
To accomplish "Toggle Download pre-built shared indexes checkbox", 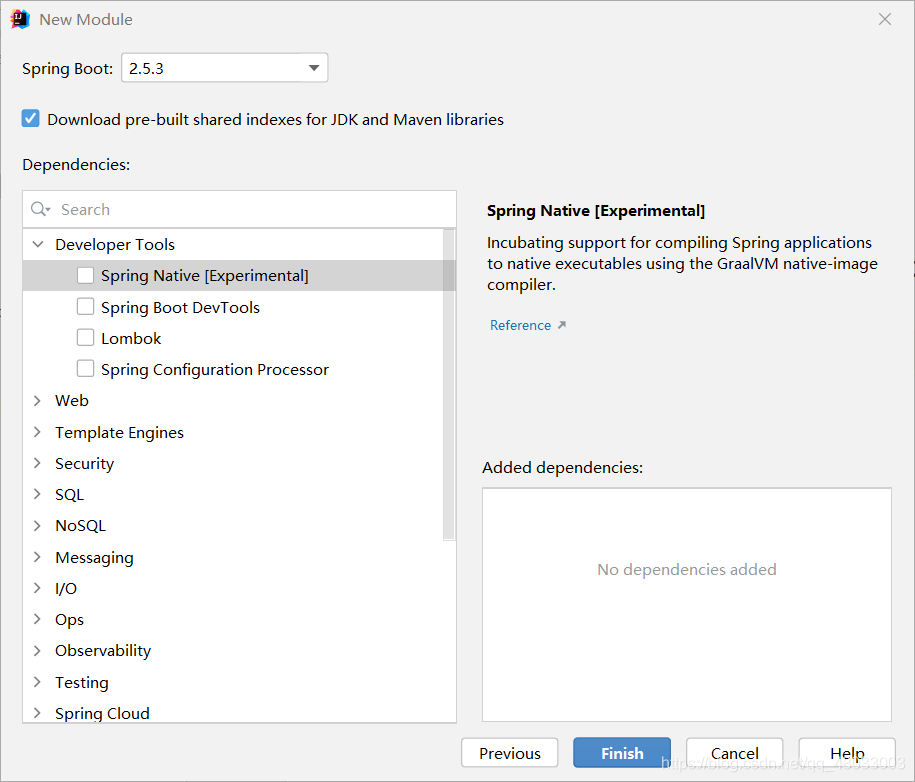I will click(x=30, y=118).
